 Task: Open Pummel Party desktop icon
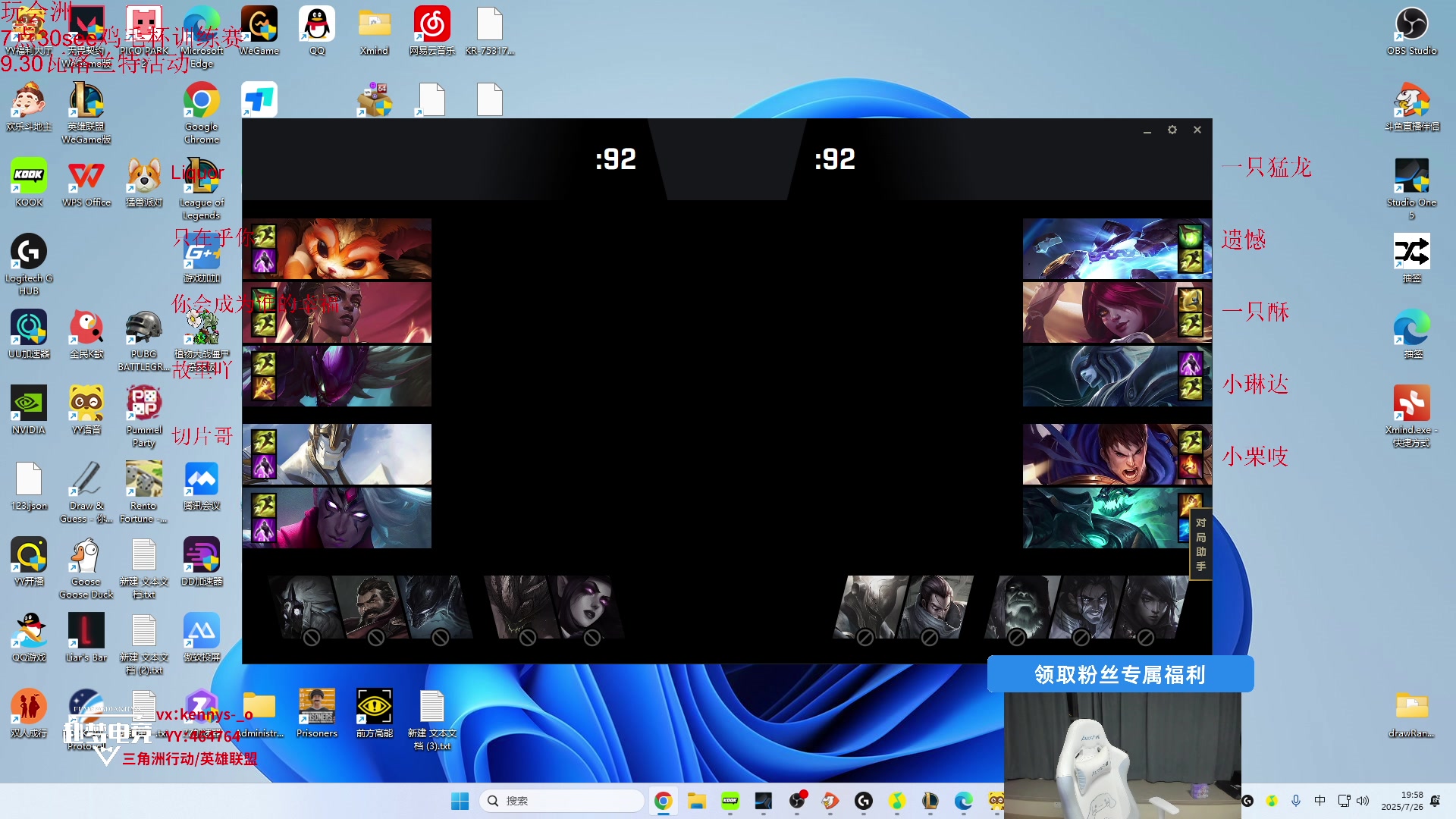(x=144, y=416)
